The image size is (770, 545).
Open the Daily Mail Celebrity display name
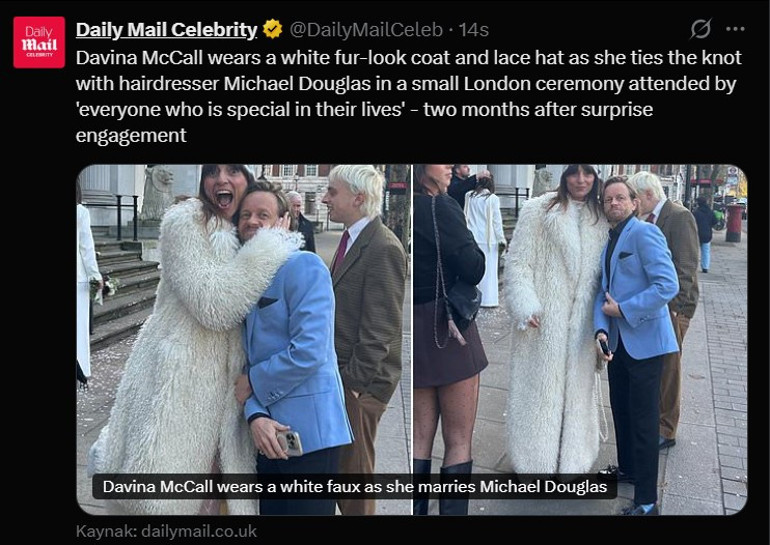[x=166, y=29]
